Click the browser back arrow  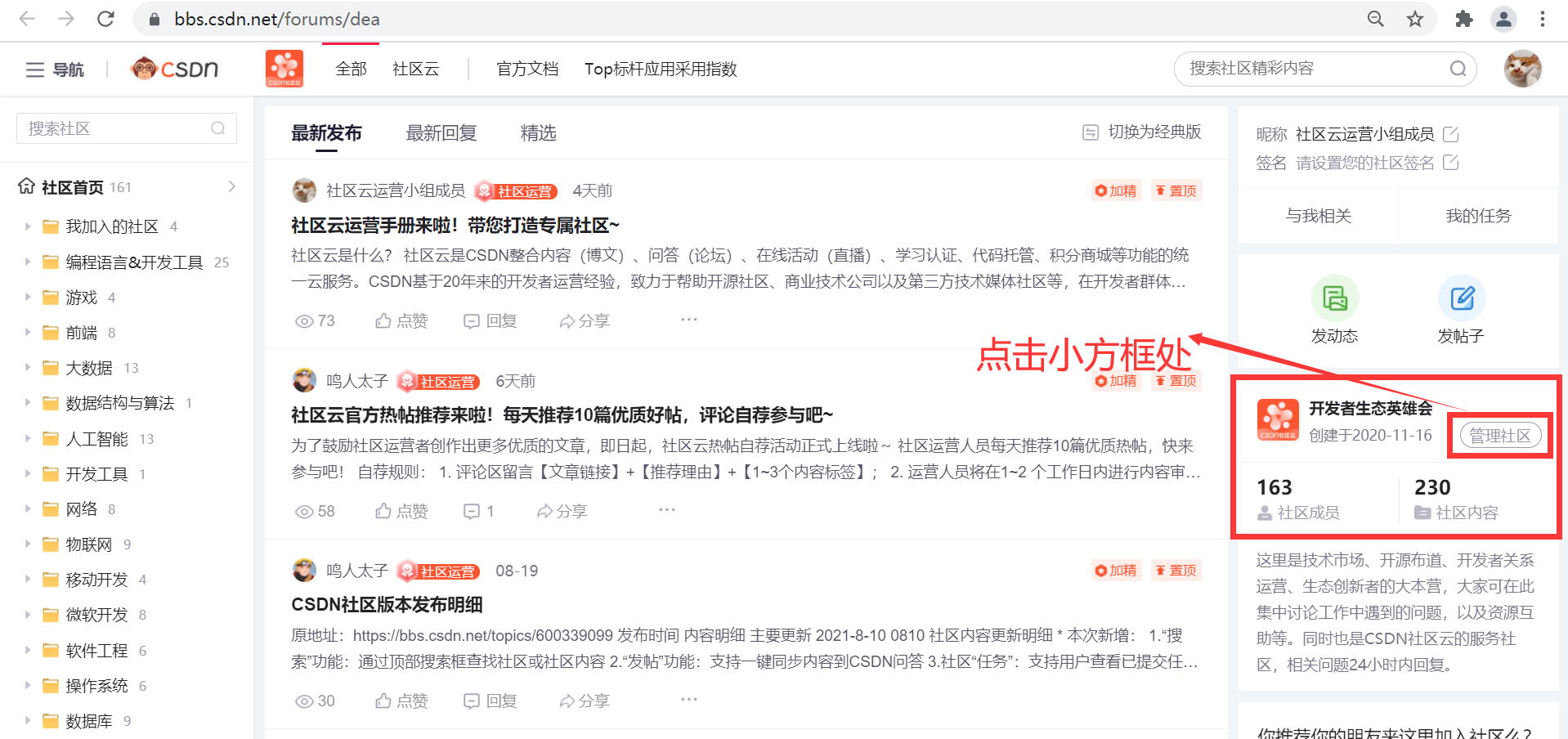coord(27,19)
